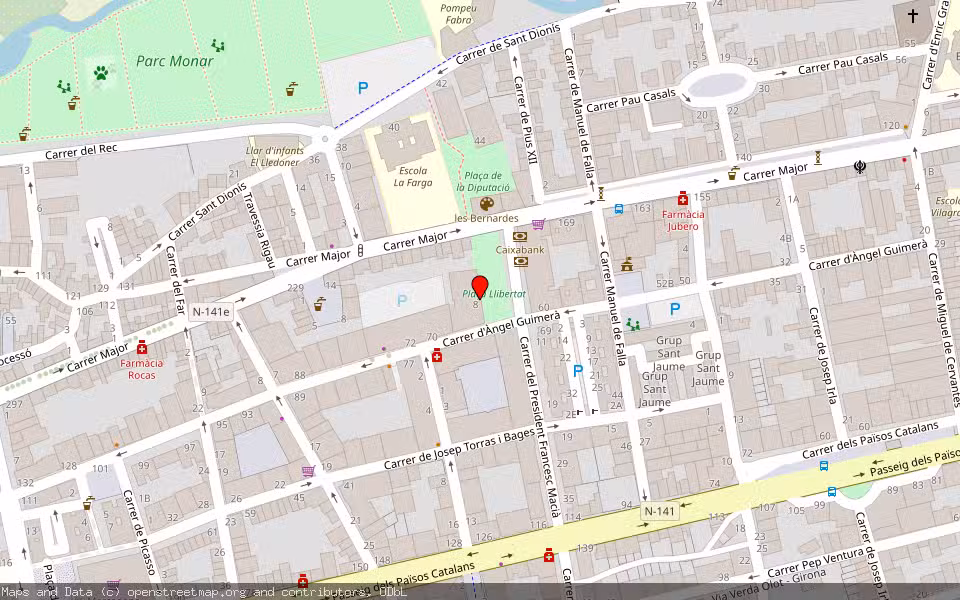Select the parking icon next to number 22

[x=577, y=371]
